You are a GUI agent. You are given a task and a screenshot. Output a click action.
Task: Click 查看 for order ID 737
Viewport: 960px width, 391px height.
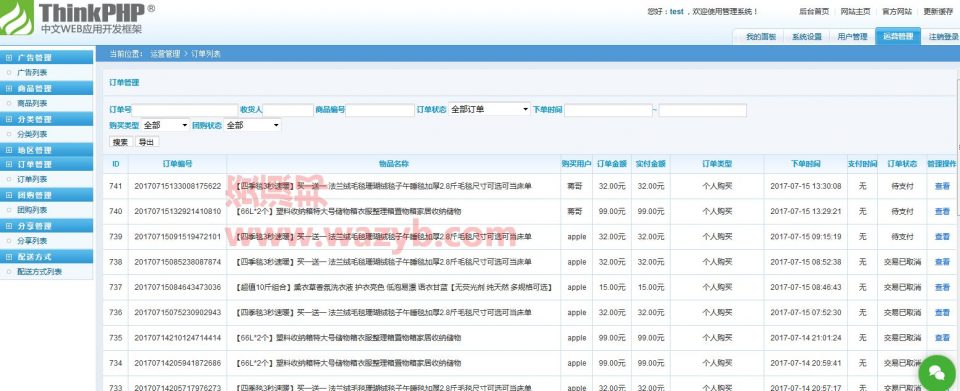tap(942, 287)
